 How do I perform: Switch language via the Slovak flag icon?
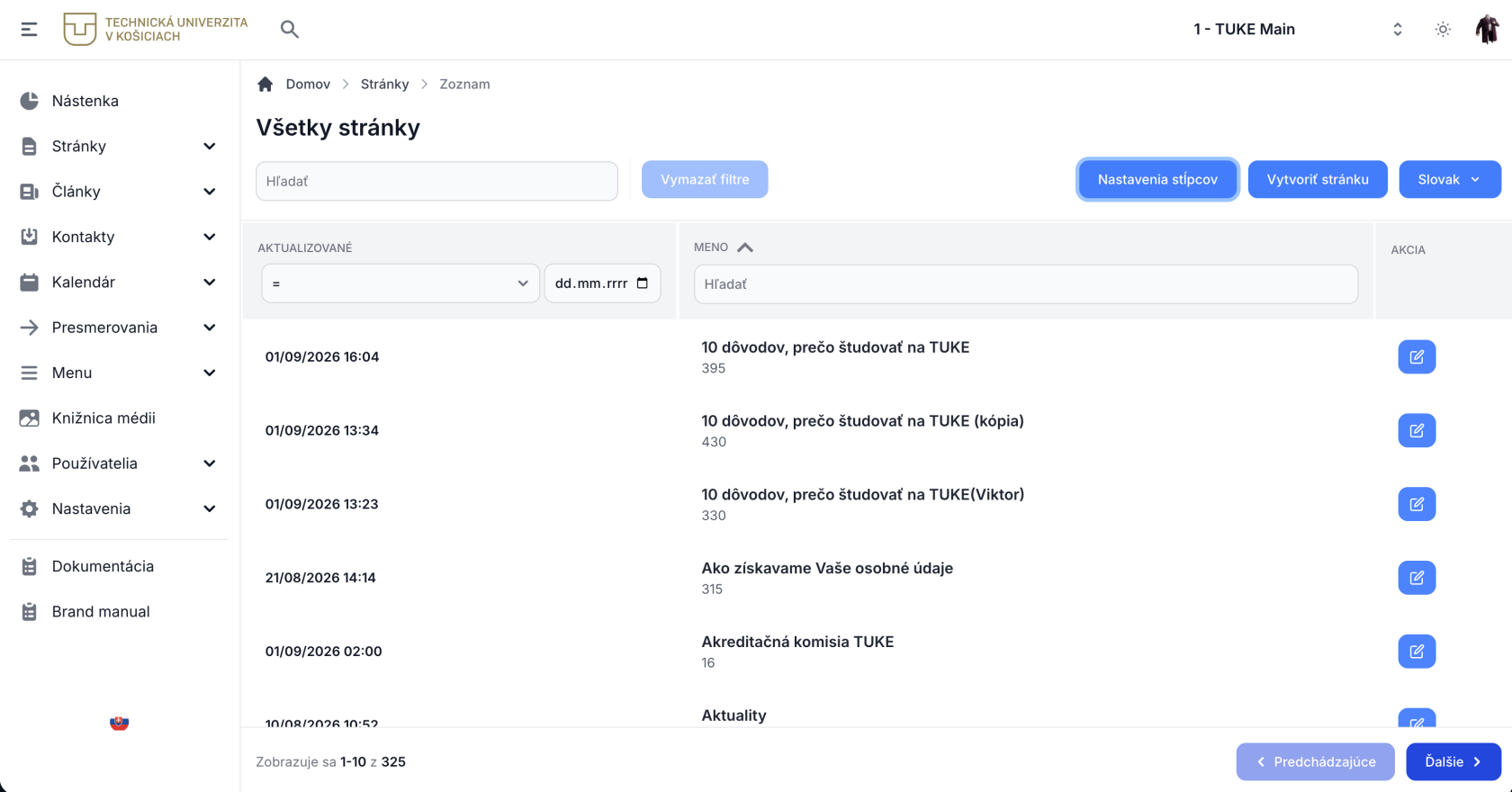tap(119, 723)
